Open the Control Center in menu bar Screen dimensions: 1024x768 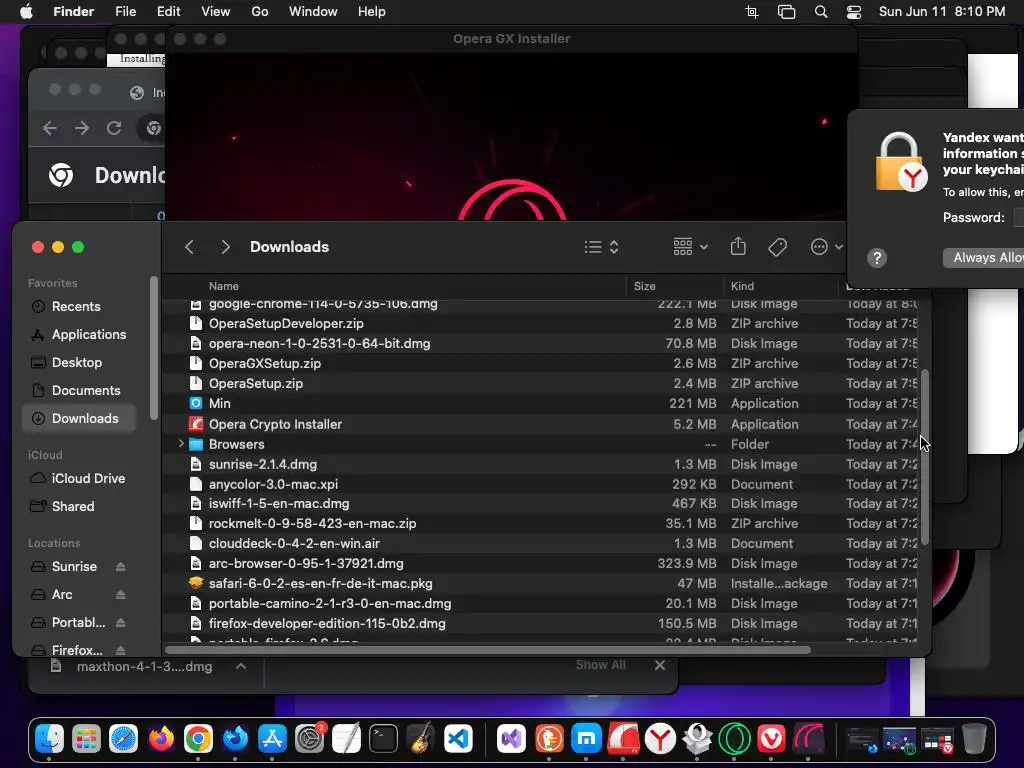click(854, 12)
